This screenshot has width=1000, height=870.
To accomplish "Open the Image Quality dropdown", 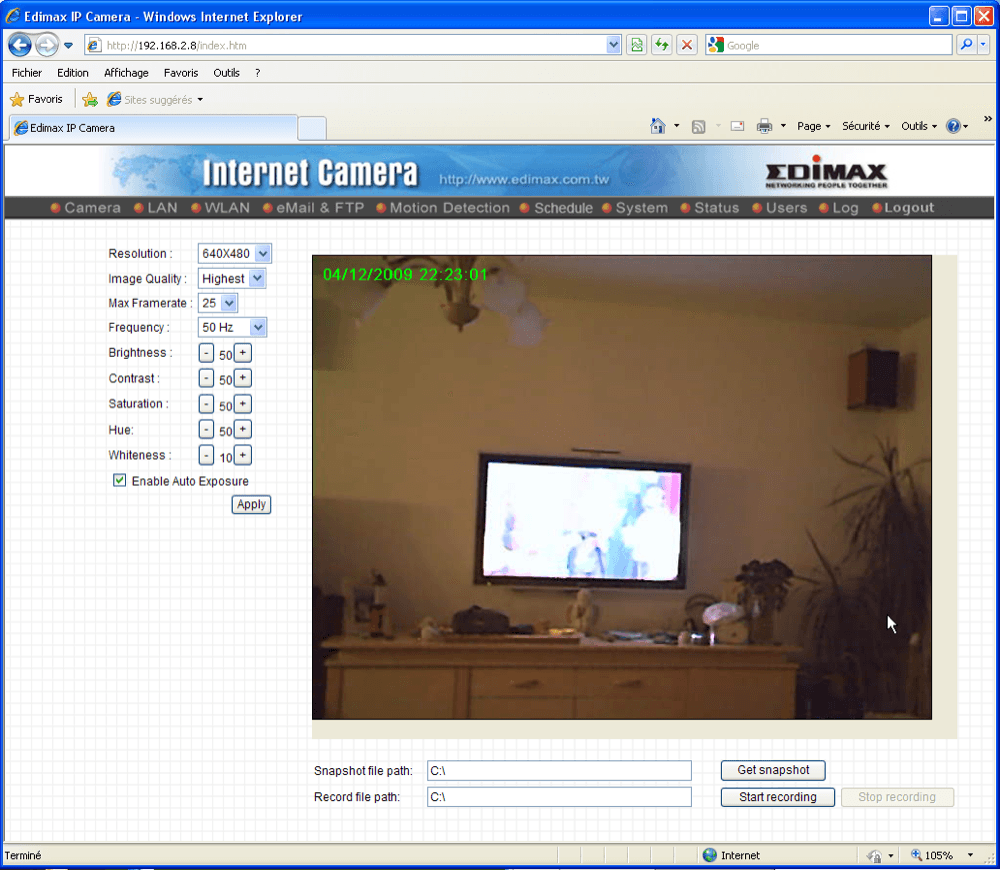I will [232, 279].
